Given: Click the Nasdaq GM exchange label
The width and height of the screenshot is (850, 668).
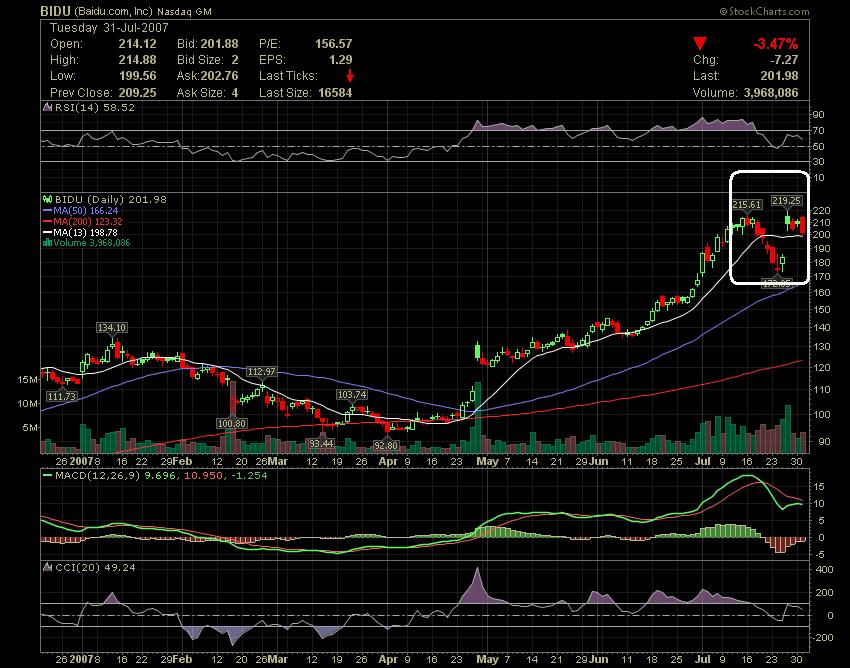Looking at the screenshot, I should click(184, 11).
